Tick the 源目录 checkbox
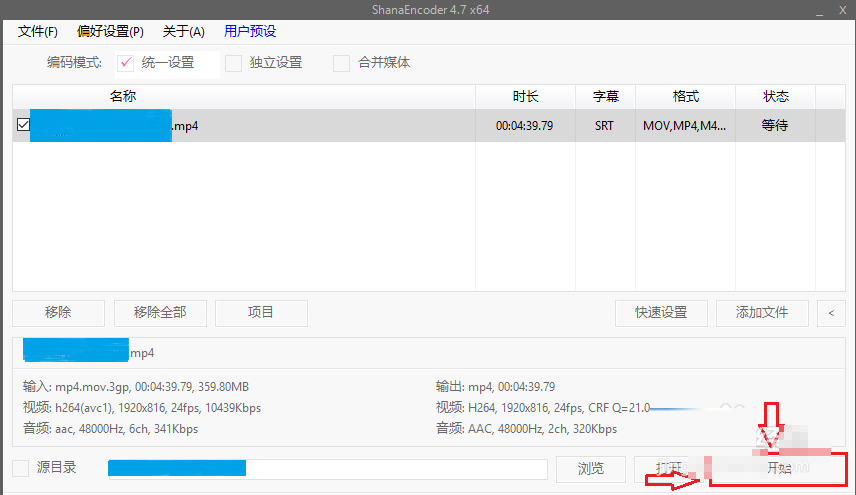The height and width of the screenshot is (495, 856). 21,468
